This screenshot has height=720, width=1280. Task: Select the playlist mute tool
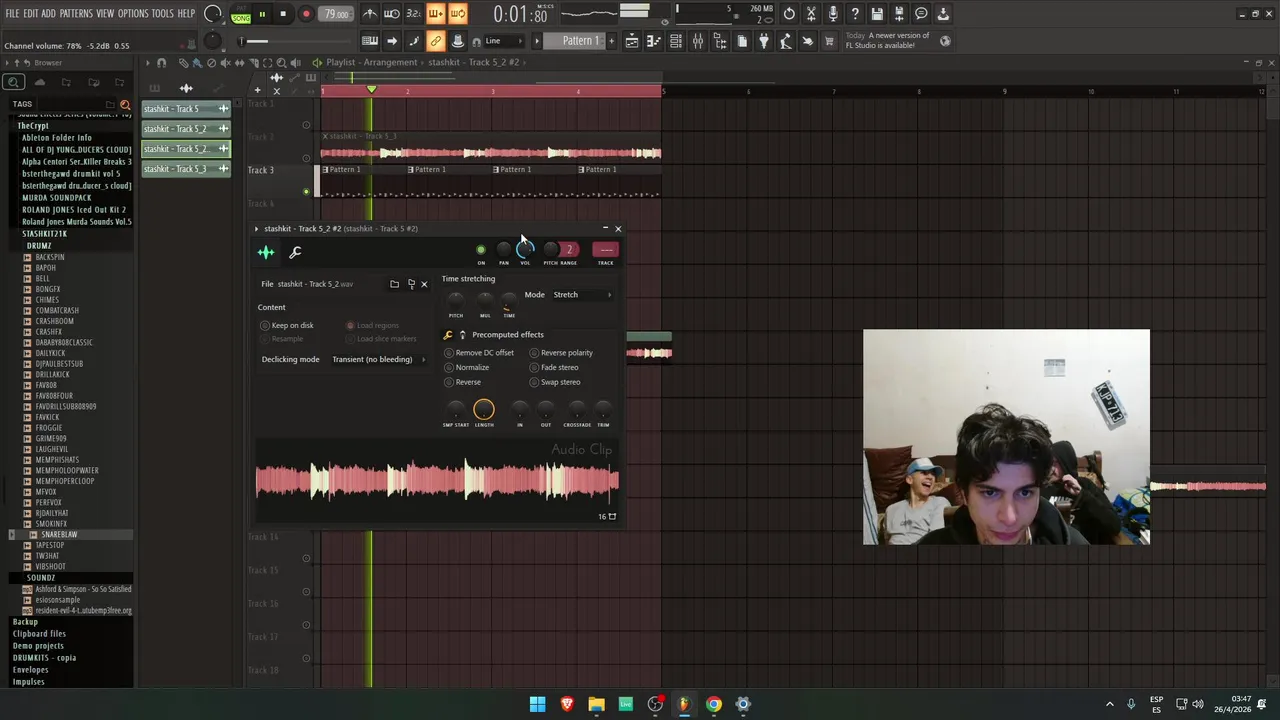coord(225,63)
